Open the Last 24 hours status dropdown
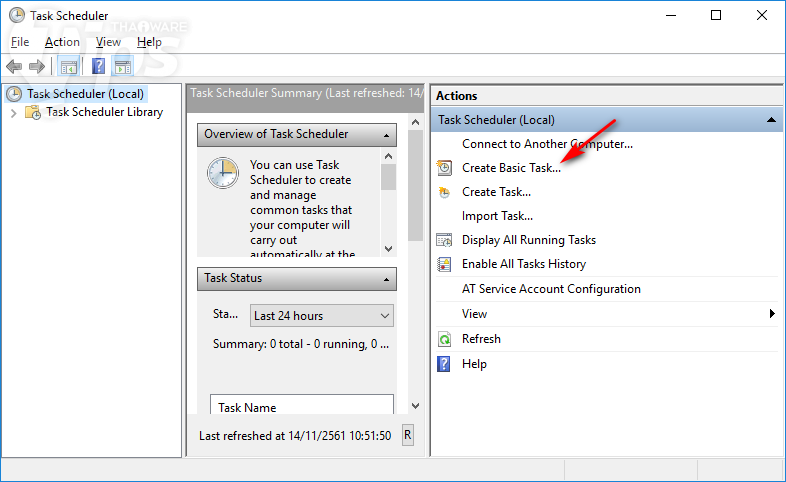Viewport: 786px width, 482px height. pos(321,316)
